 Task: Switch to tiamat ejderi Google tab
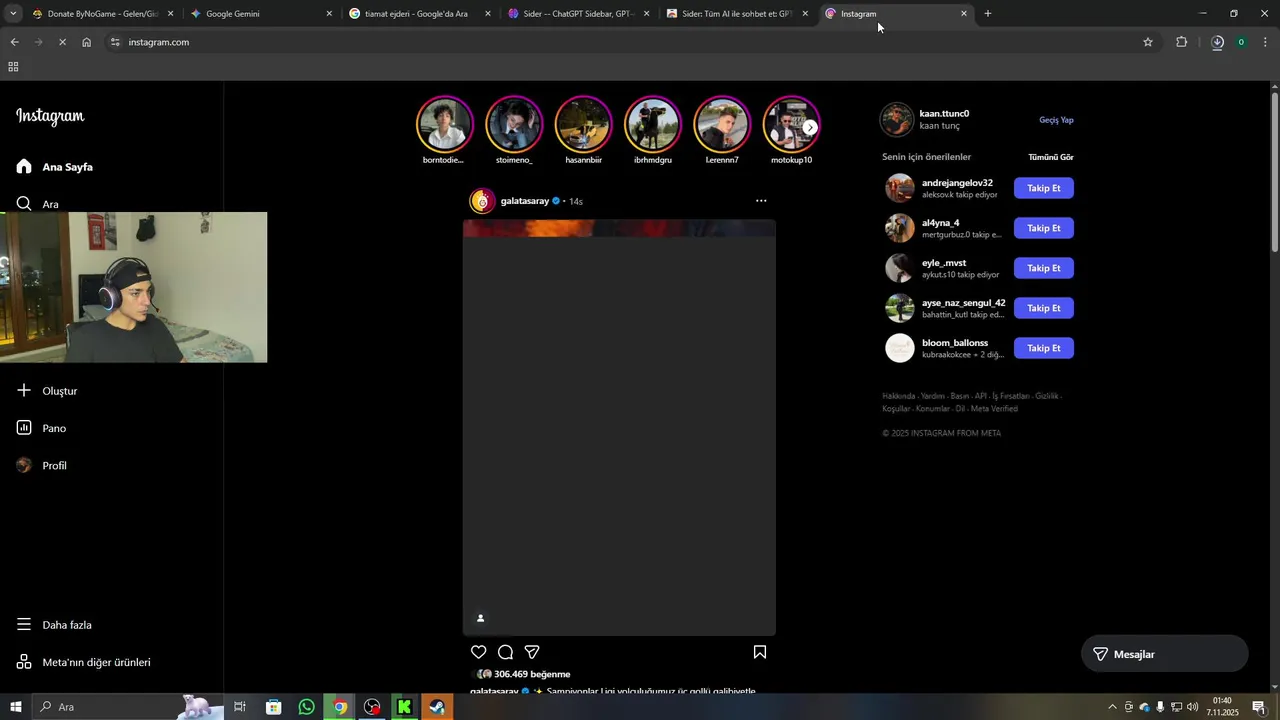(x=419, y=14)
